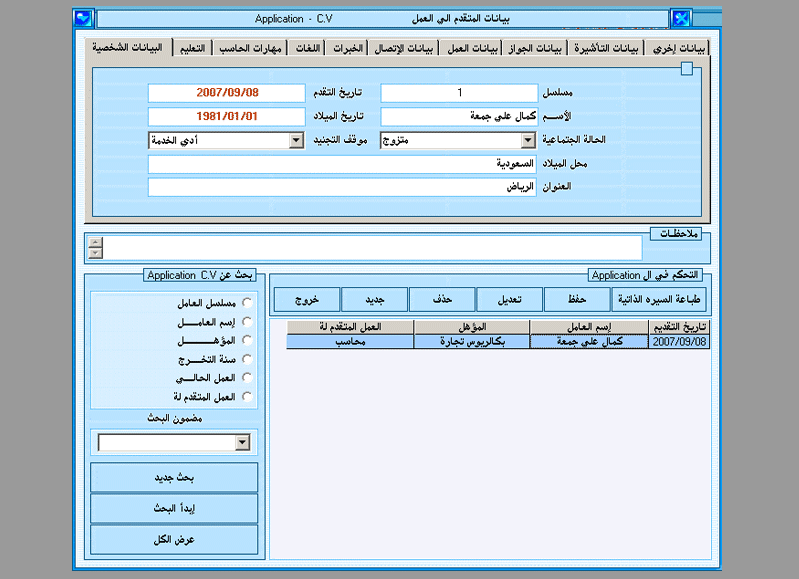Screen dimensions: 799x579
Task: Click the حذف delete button
Action: point(442,300)
